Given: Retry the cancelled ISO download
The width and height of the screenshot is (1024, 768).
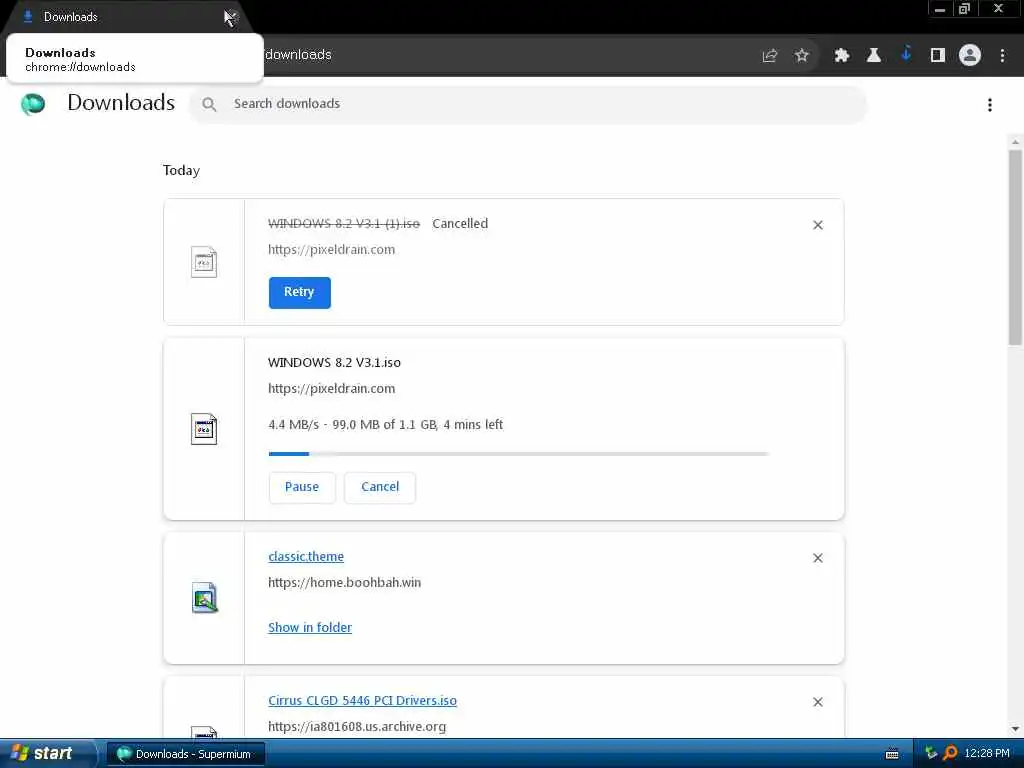Looking at the screenshot, I should (x=300, y=293).
